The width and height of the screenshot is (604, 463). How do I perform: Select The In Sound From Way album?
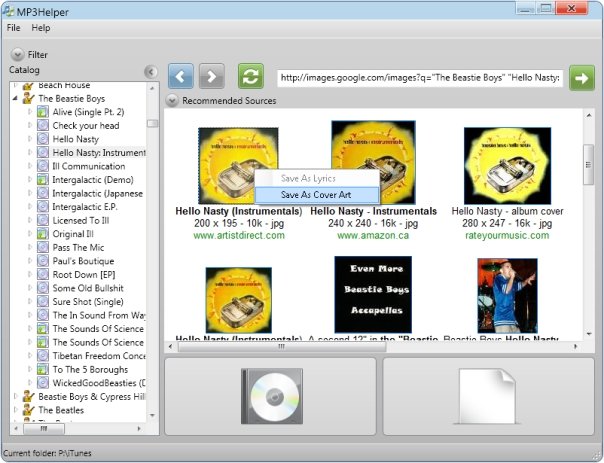click(99, 315)
